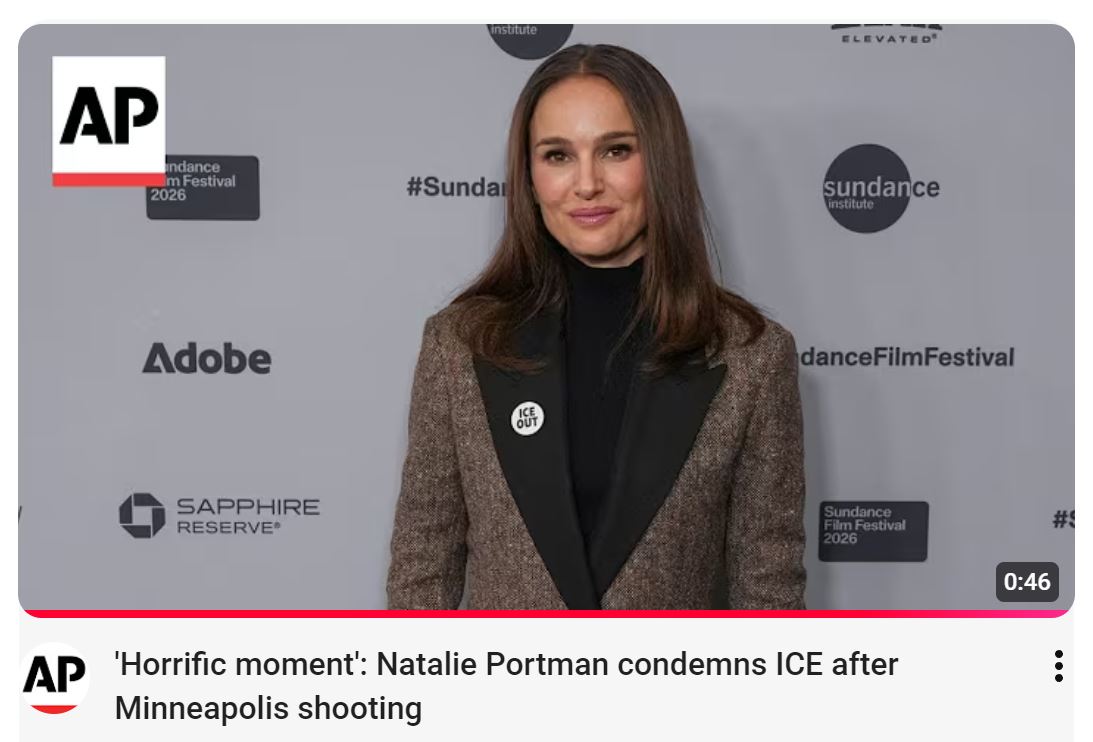
Task: Click the bottom-right Sundance Film Festival 2026 badge
Action: 873,530
